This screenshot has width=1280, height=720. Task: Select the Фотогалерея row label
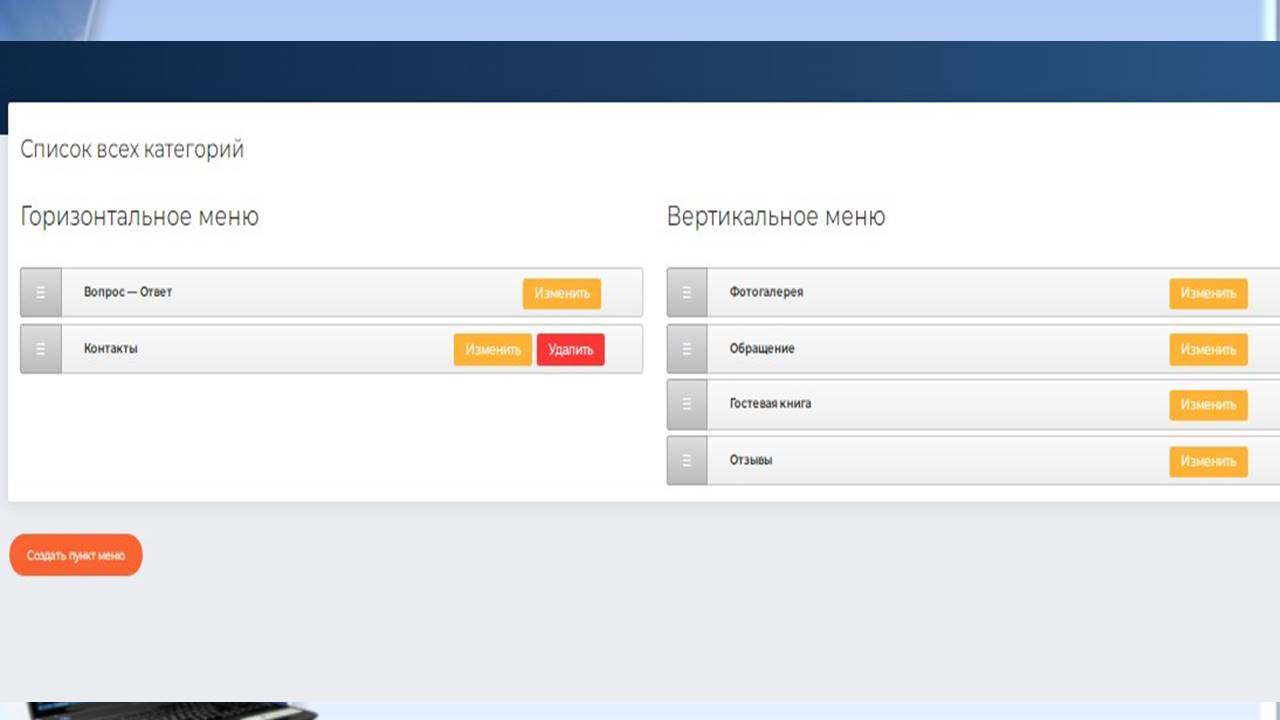pyautogui.click(x=767, y=292)
